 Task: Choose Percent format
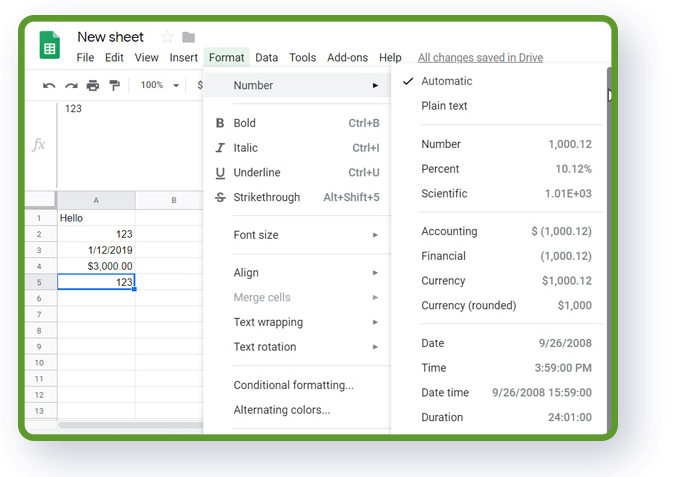point(499,169)
